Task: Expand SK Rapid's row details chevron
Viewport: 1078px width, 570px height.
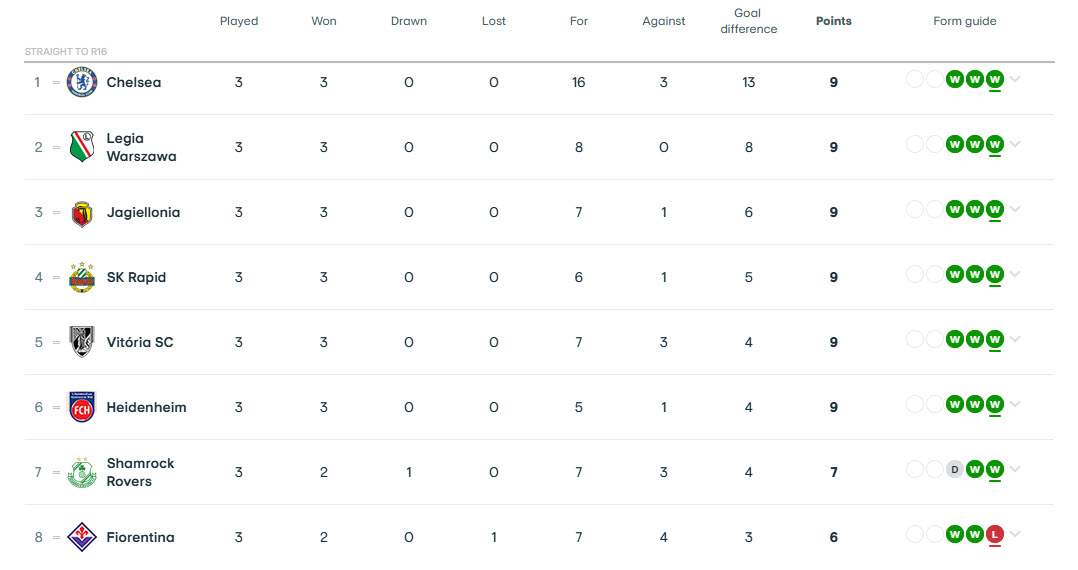Action: pos(1015,275)
